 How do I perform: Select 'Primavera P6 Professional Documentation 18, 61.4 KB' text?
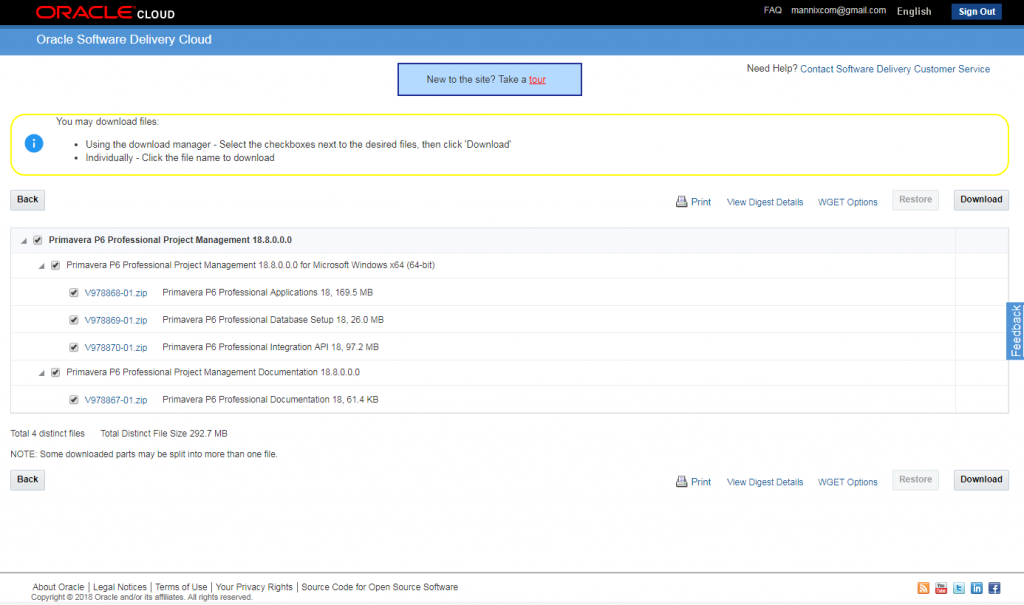tap(270, 400)
